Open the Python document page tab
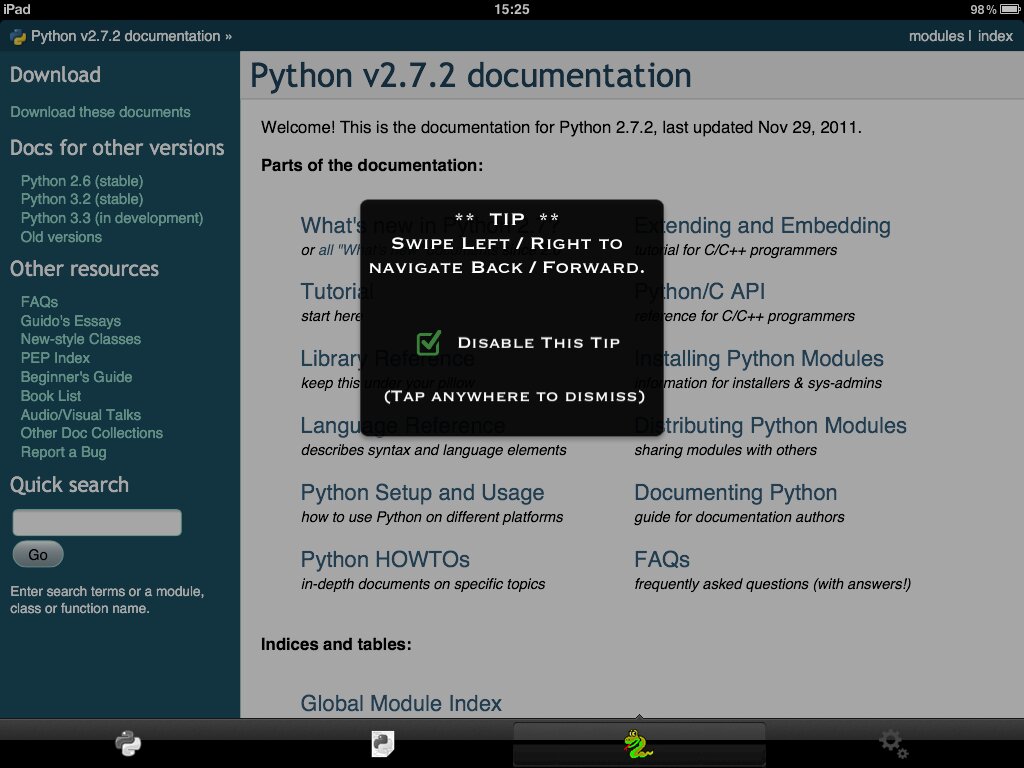 click(383, 743)
